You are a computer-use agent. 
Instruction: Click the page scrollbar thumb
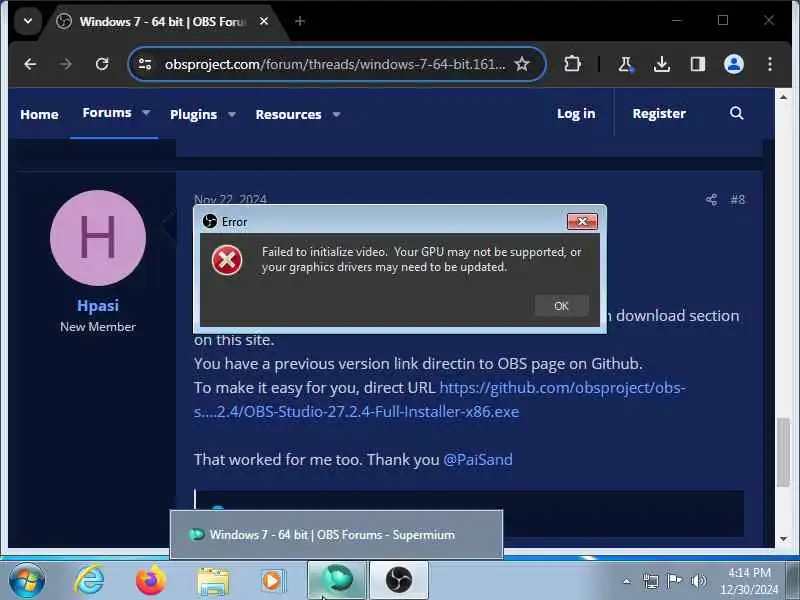[784, 453]
